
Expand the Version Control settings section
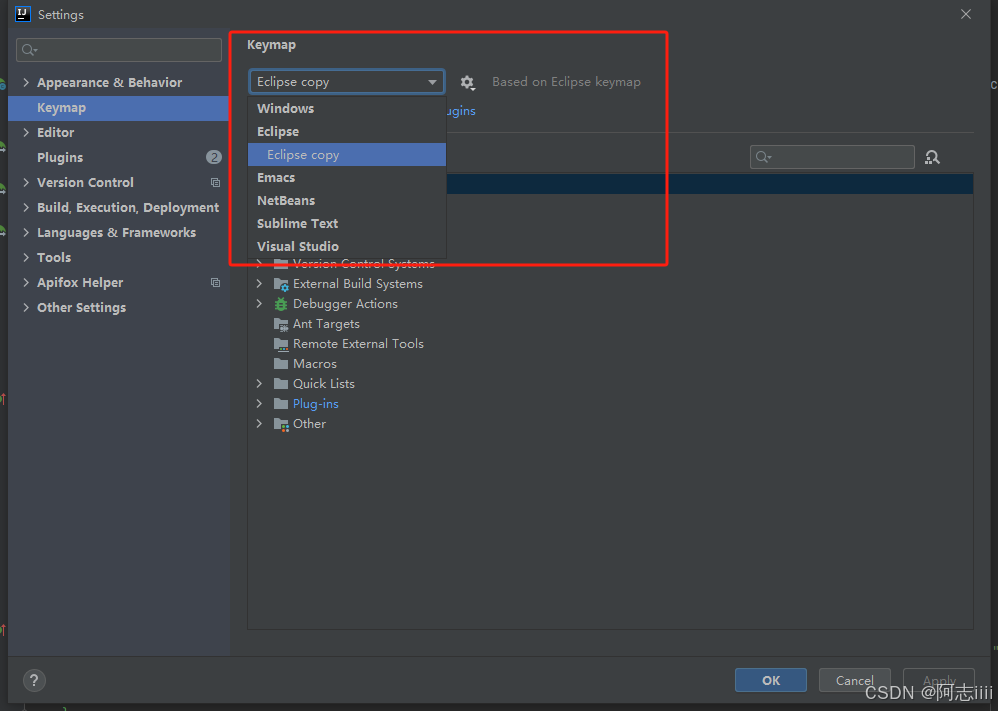pyautogui.click(x=26, y=182)
